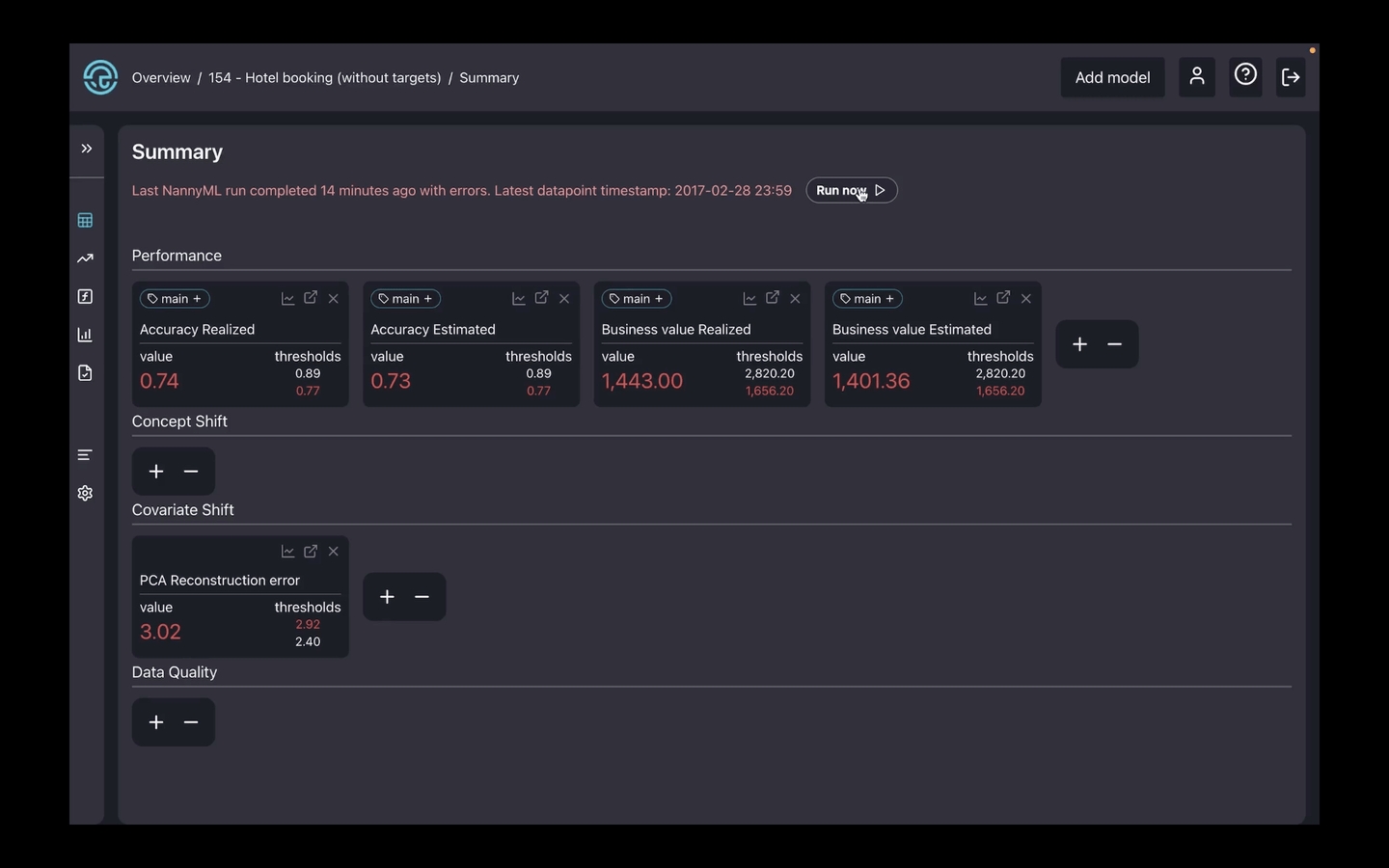Open the settings gear in sidebar
This screenshot has height=868, width=1389.
click(x=85, y=493)
